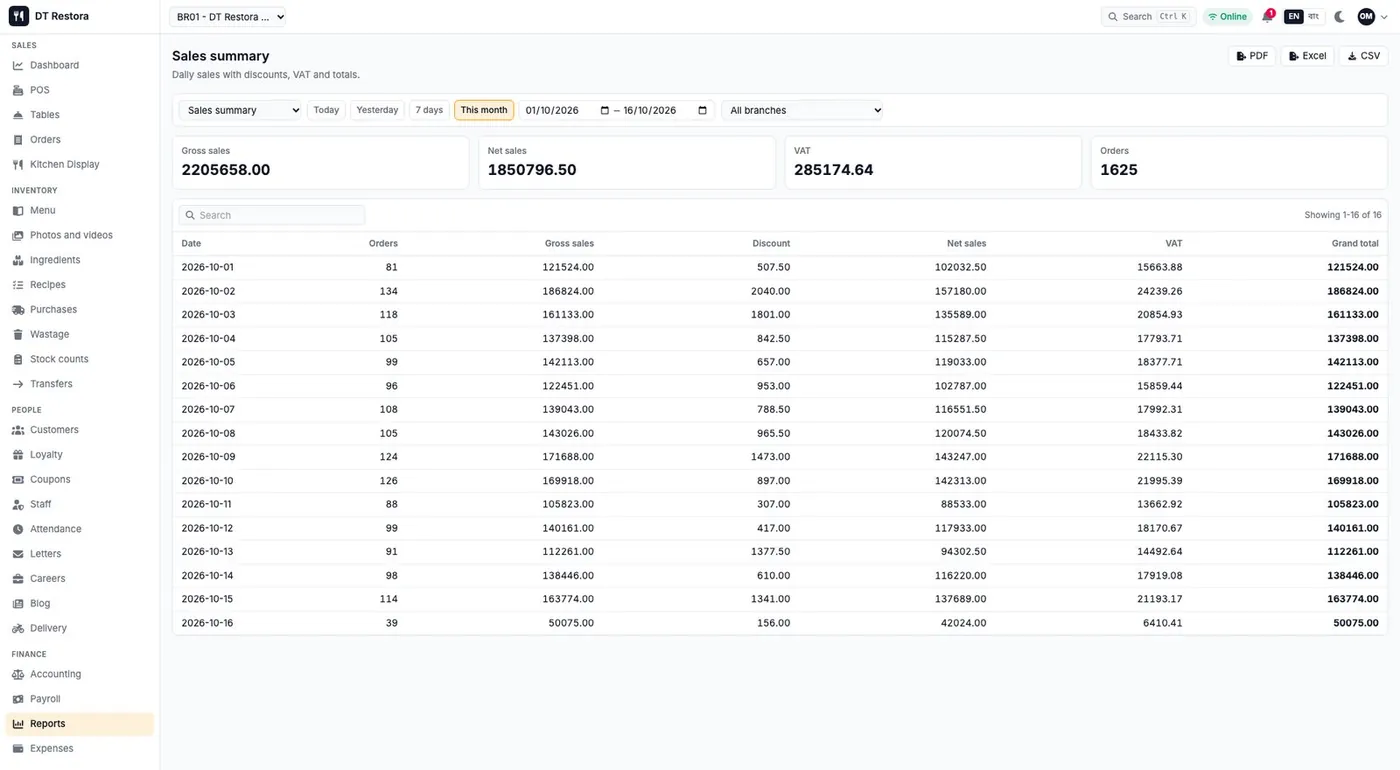Screen dimensions: 1400x770
Task: Click the Ingredients sidebar icon
Action: point(18,260)
